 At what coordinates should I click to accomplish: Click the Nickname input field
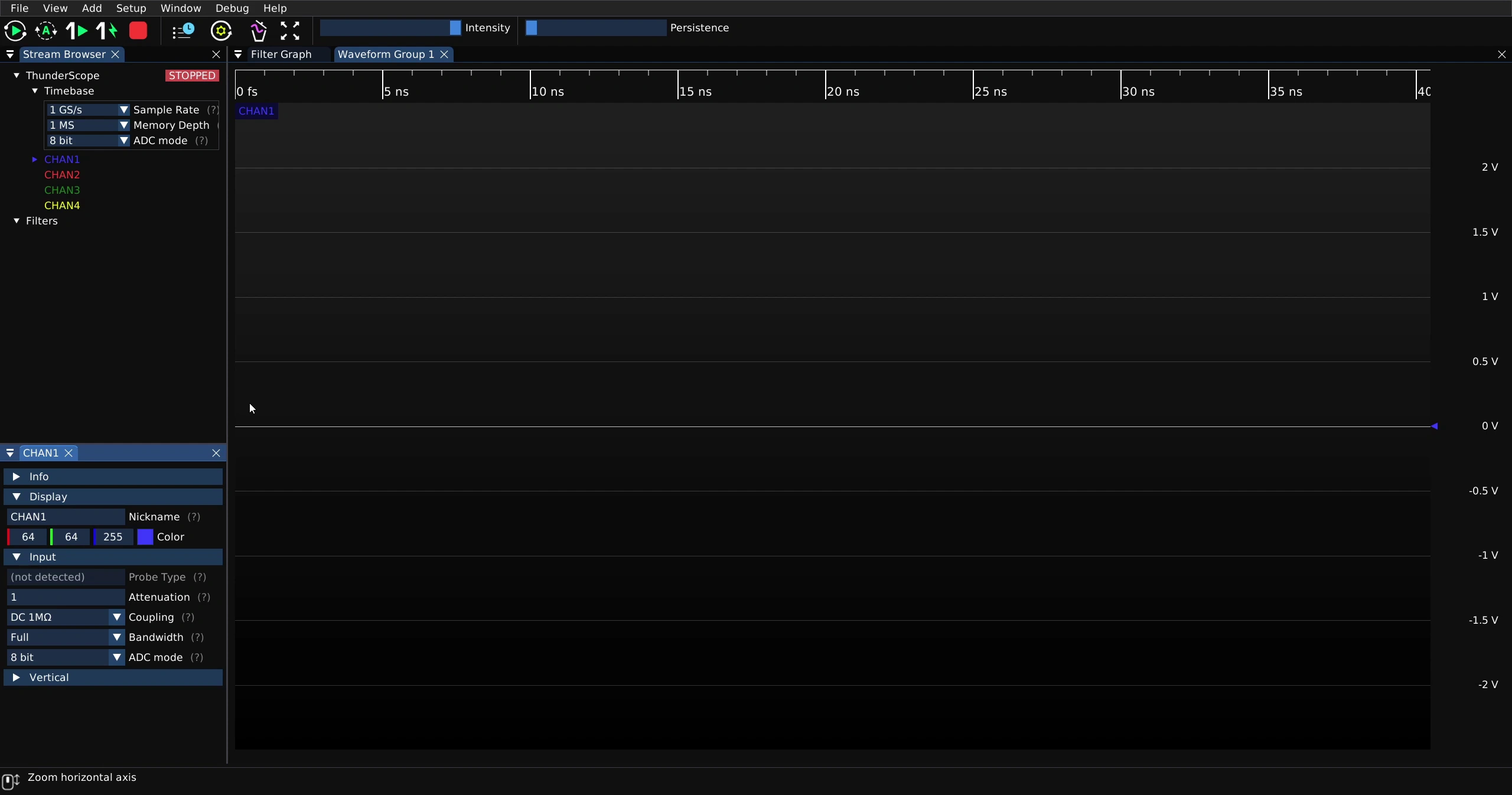click(66, 517)
